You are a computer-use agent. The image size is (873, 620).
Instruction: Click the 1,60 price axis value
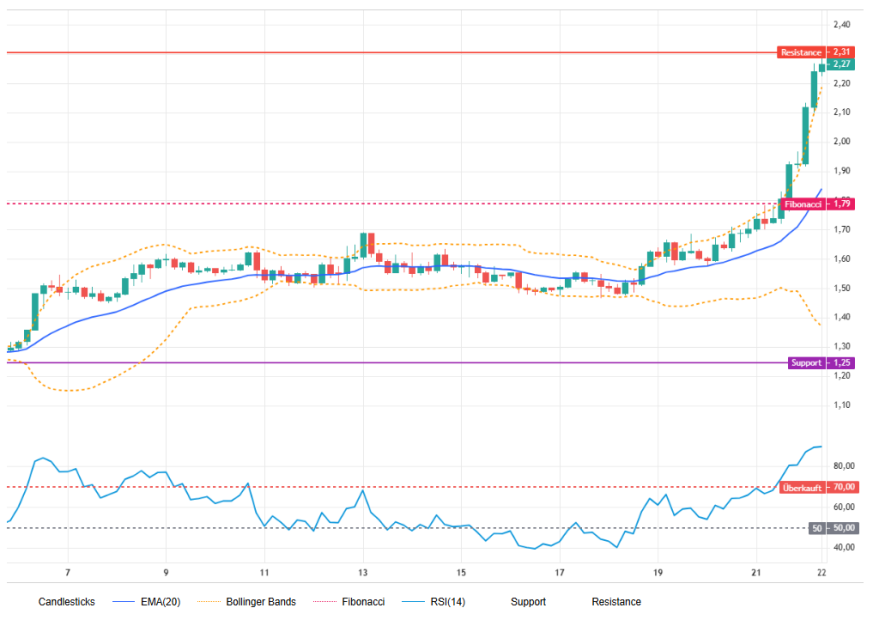point(842,259)
